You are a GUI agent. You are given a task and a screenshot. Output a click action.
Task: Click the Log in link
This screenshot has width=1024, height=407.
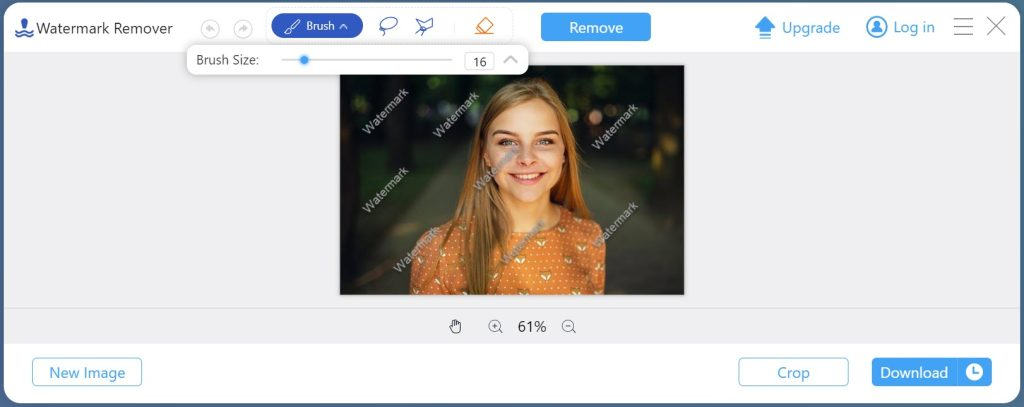(914, 27)
